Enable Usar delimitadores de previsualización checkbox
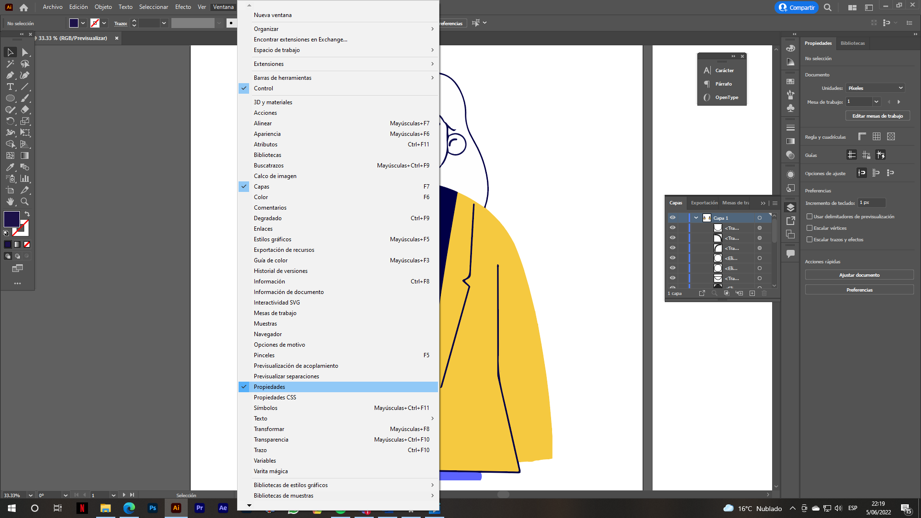Screen dimensions: 921x518 (x=810, y=217)
